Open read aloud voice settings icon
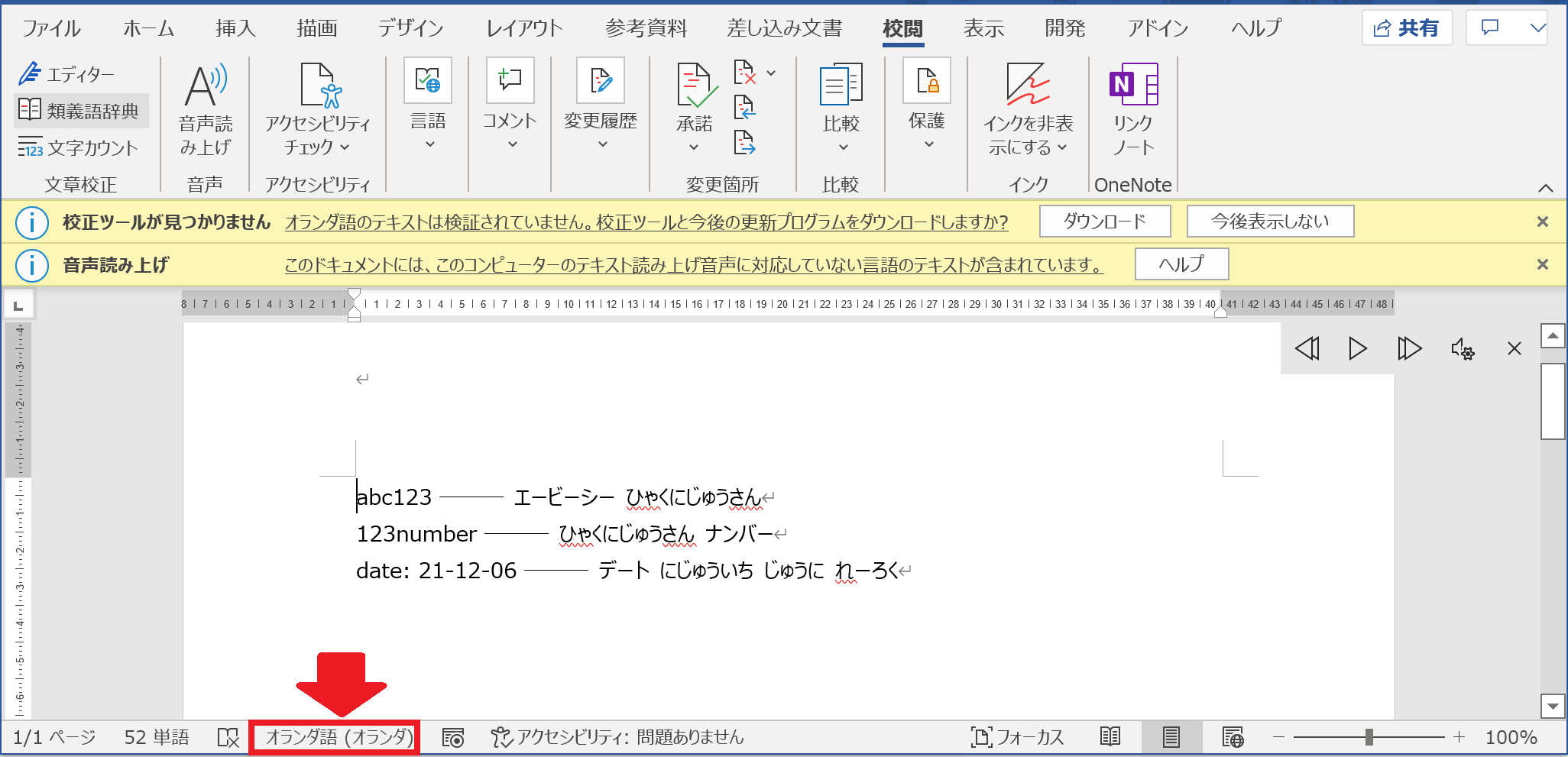The width and height of the screenshot is (1568, 757). (x=1463, y=349)
